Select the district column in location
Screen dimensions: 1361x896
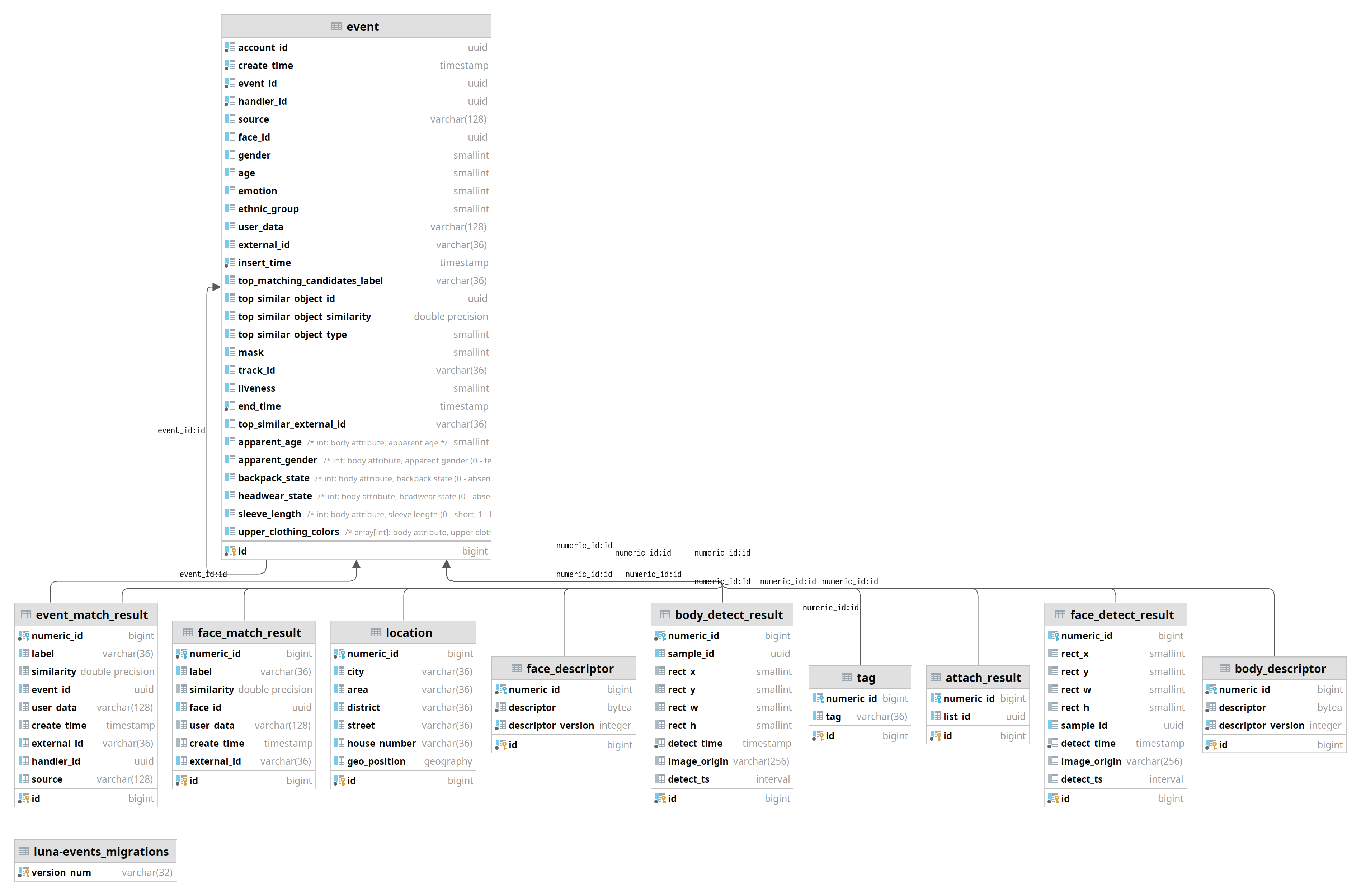(403, 708)
